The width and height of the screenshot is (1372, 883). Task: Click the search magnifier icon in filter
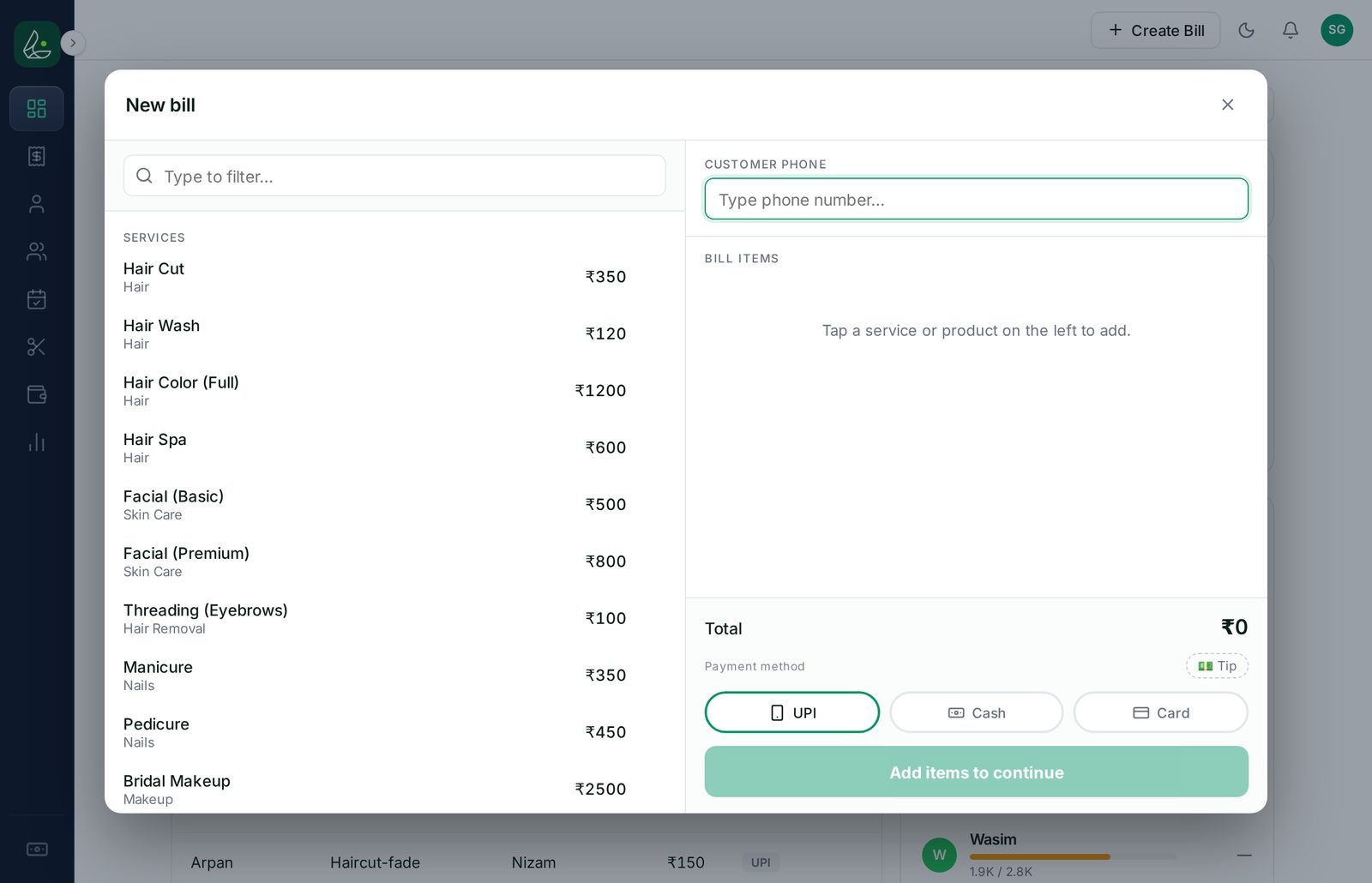tap(144, 176)
